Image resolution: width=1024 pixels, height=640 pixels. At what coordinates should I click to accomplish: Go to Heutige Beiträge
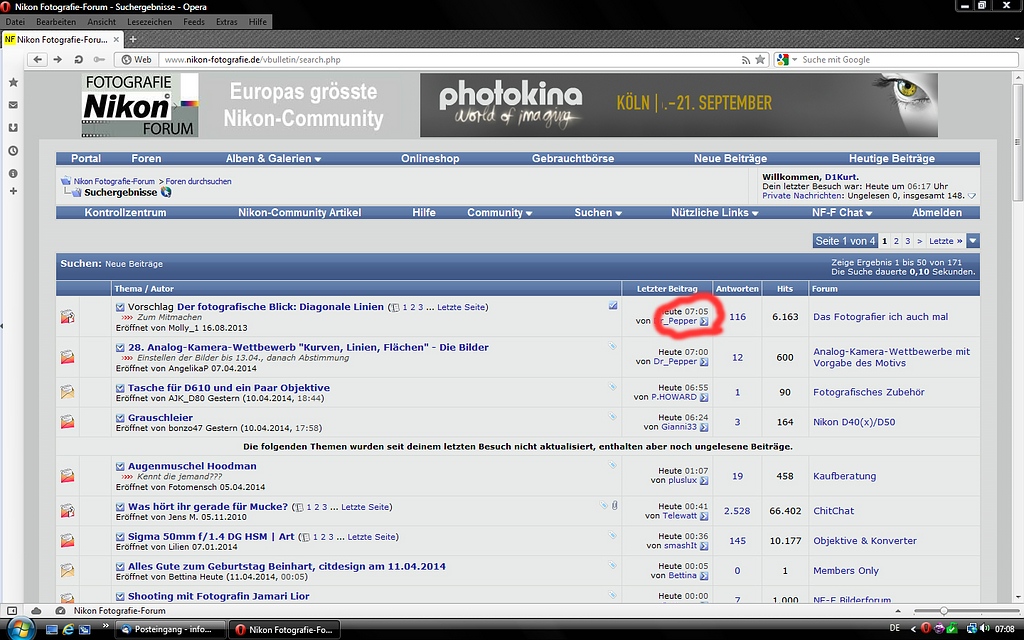(x=891, y=159)
